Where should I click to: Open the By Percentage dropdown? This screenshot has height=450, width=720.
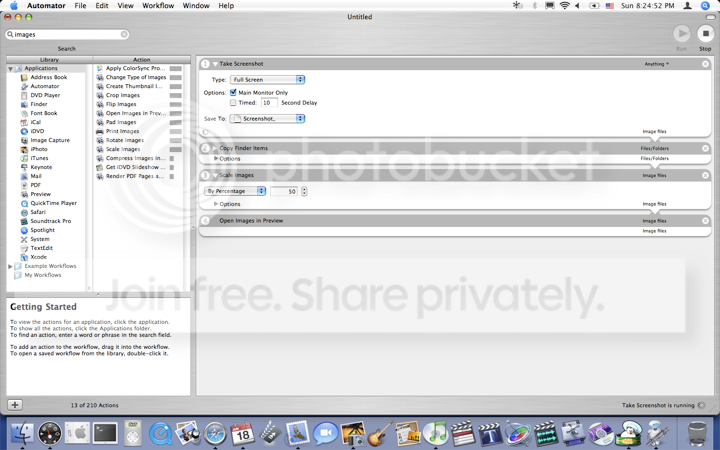click(235, 191)
